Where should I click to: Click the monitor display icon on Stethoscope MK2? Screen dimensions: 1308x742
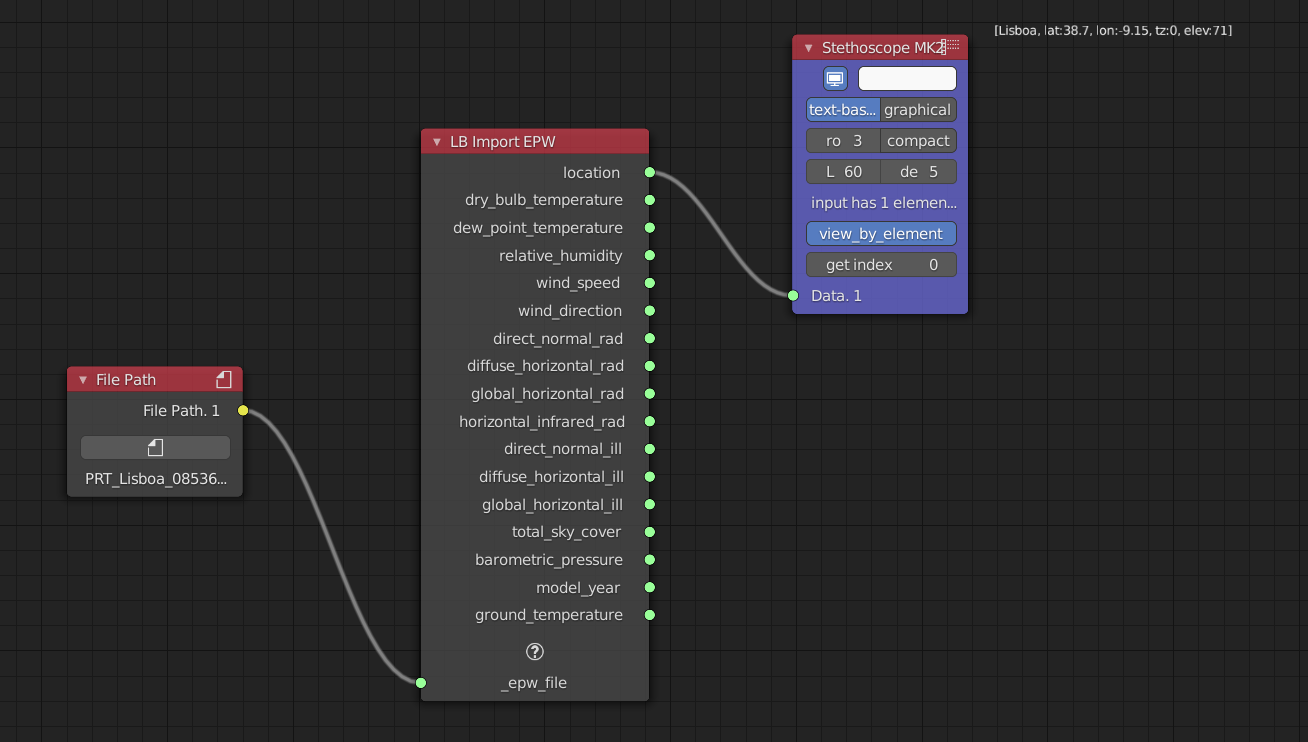pos(835,78)
